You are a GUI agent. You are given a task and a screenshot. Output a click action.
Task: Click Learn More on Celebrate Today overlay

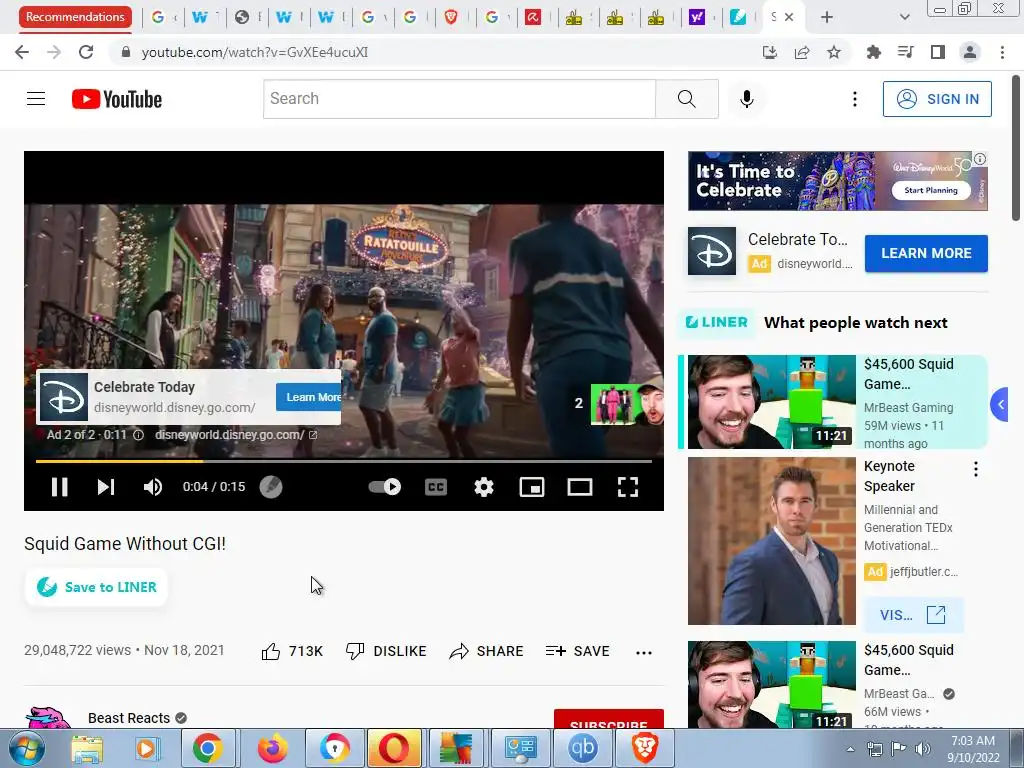[309, 397]
